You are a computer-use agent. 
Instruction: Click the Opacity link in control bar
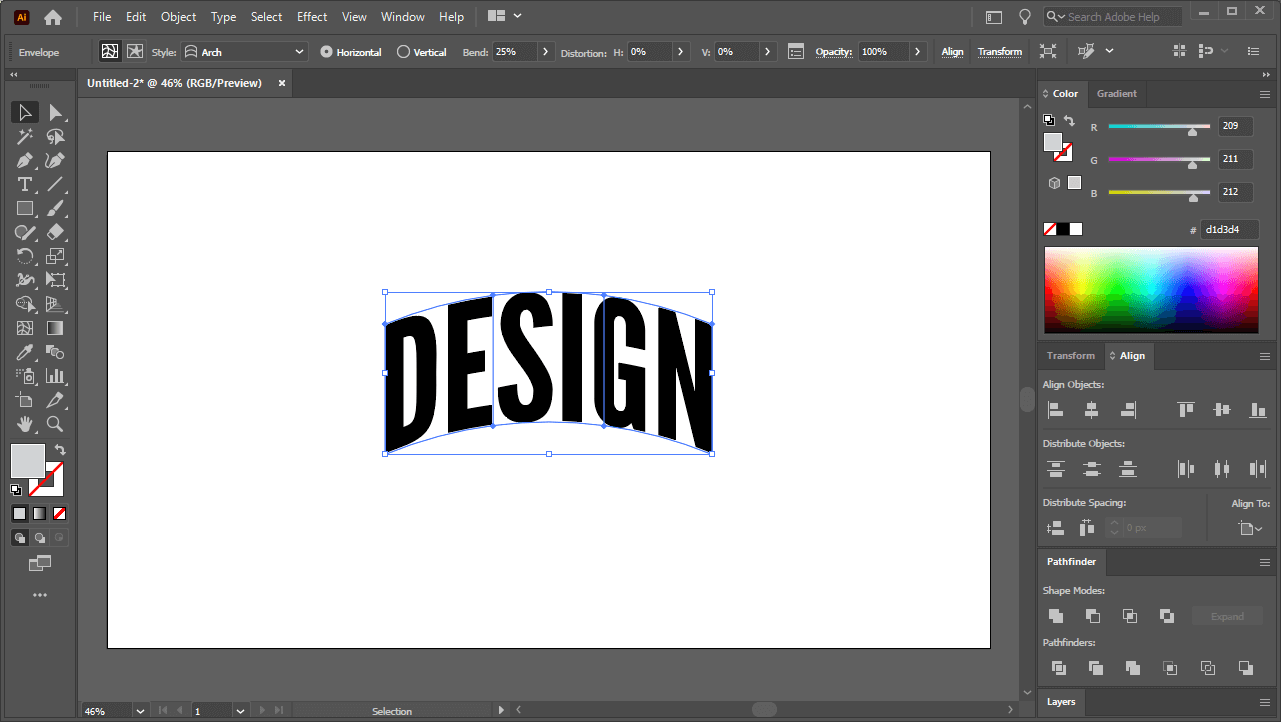click(x=833, y=52)
